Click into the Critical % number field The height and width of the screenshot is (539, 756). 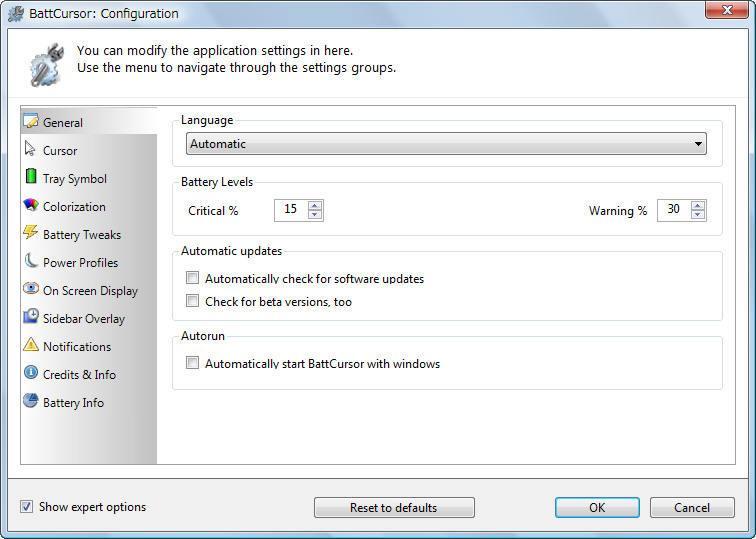(291, 210)
